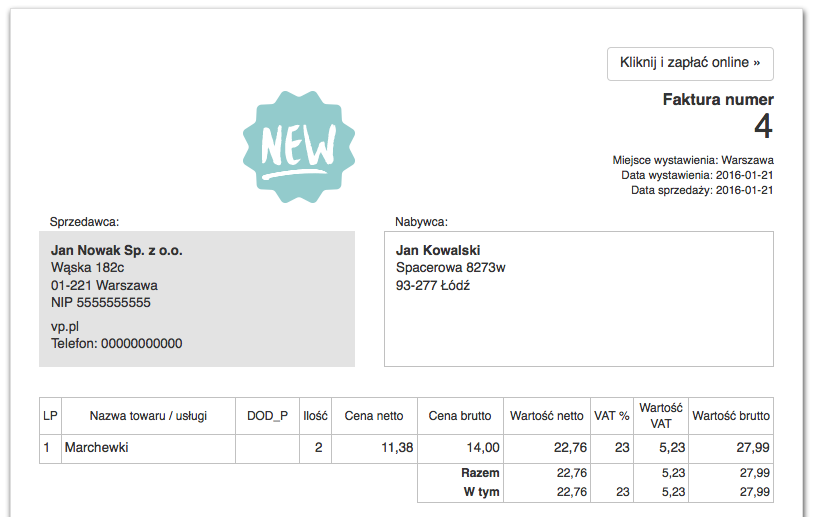The height and width of the screenshot is (517, 815).
Task: Click the Marchewki item row name
Action: 96,448
